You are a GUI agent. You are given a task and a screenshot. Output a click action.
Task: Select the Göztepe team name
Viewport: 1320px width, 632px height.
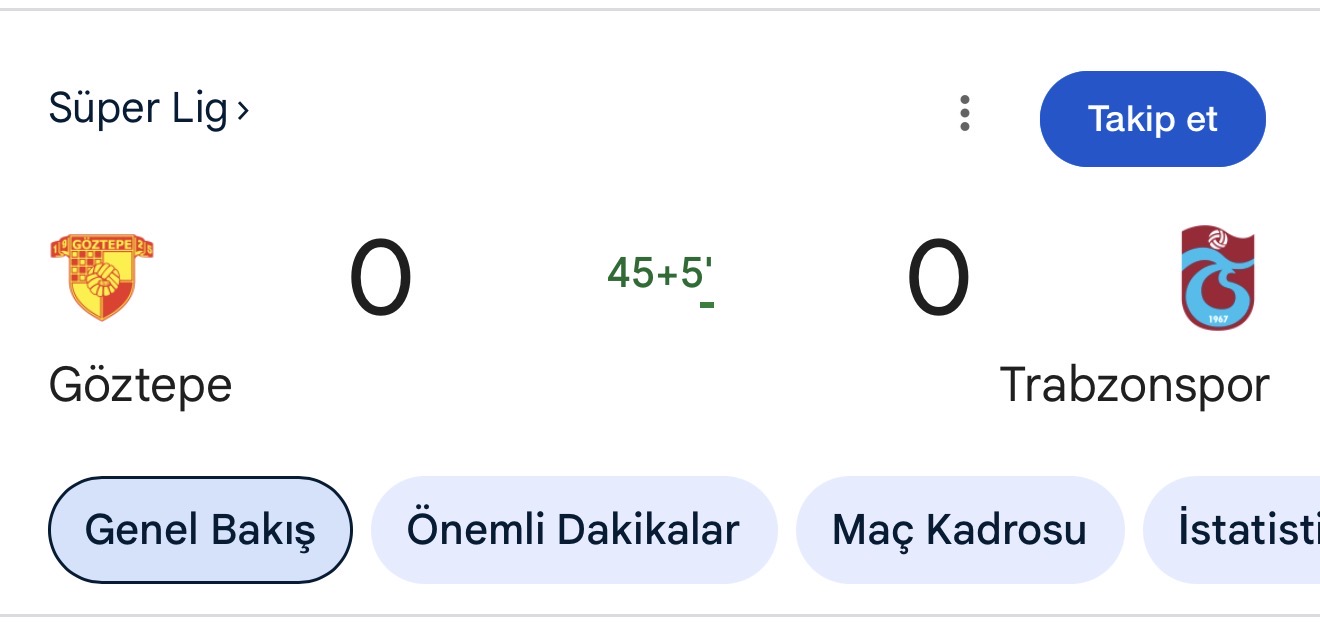click(x=140, y=385)
